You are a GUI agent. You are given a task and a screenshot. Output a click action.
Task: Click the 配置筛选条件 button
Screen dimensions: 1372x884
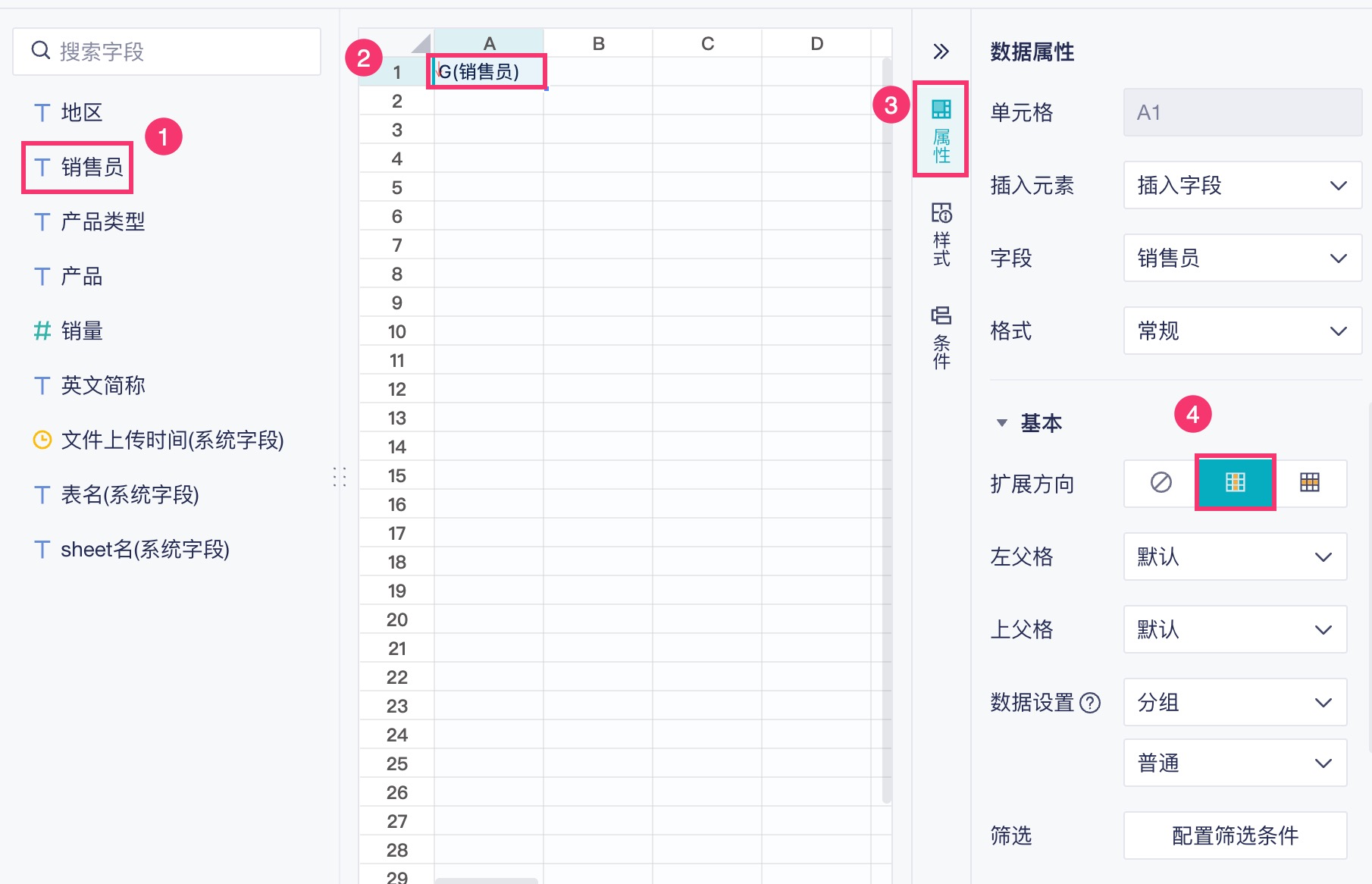[1235, 835]
